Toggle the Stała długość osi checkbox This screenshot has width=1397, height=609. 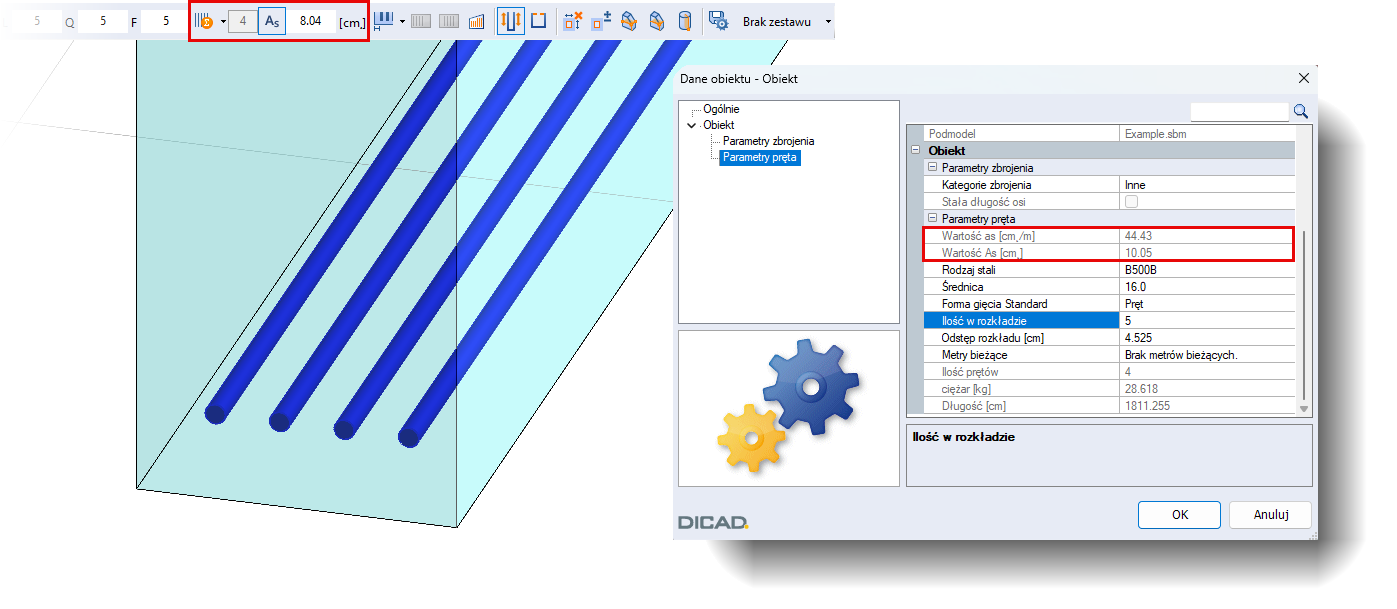pos(1132,202)
